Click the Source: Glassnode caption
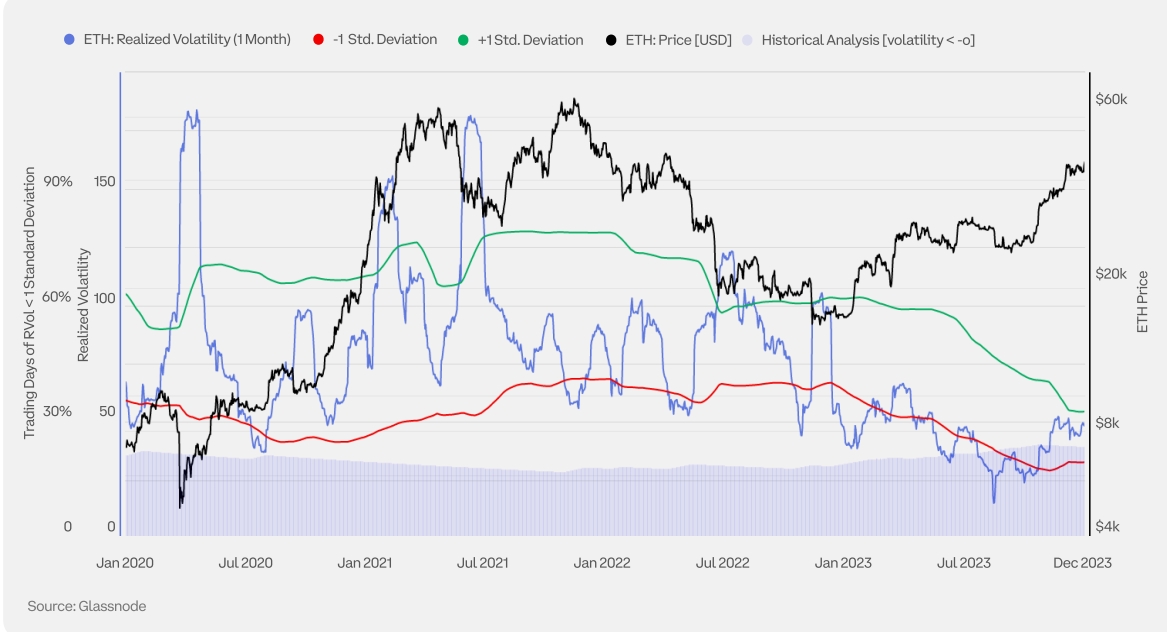 tap(86, 606)
